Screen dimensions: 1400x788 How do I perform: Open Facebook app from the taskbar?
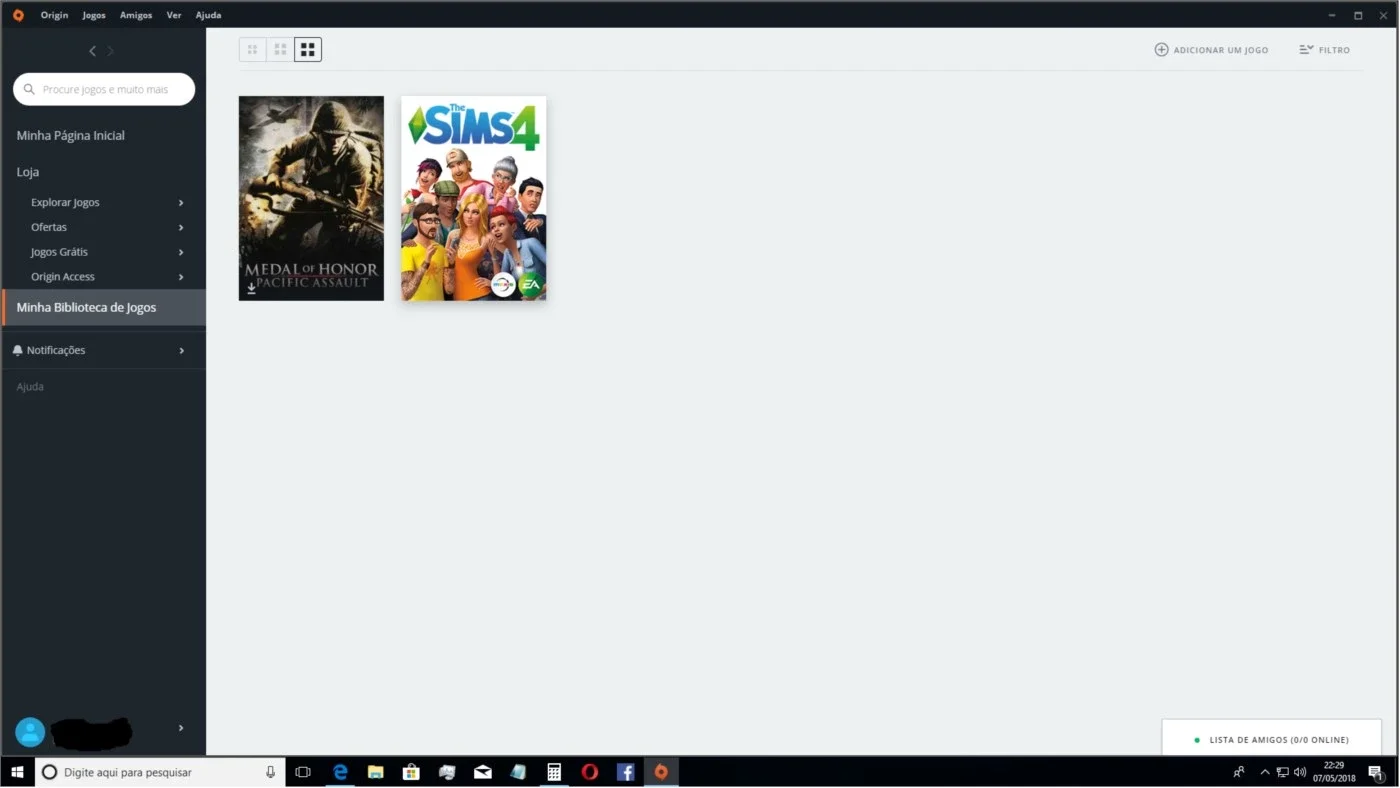point(626,772)
